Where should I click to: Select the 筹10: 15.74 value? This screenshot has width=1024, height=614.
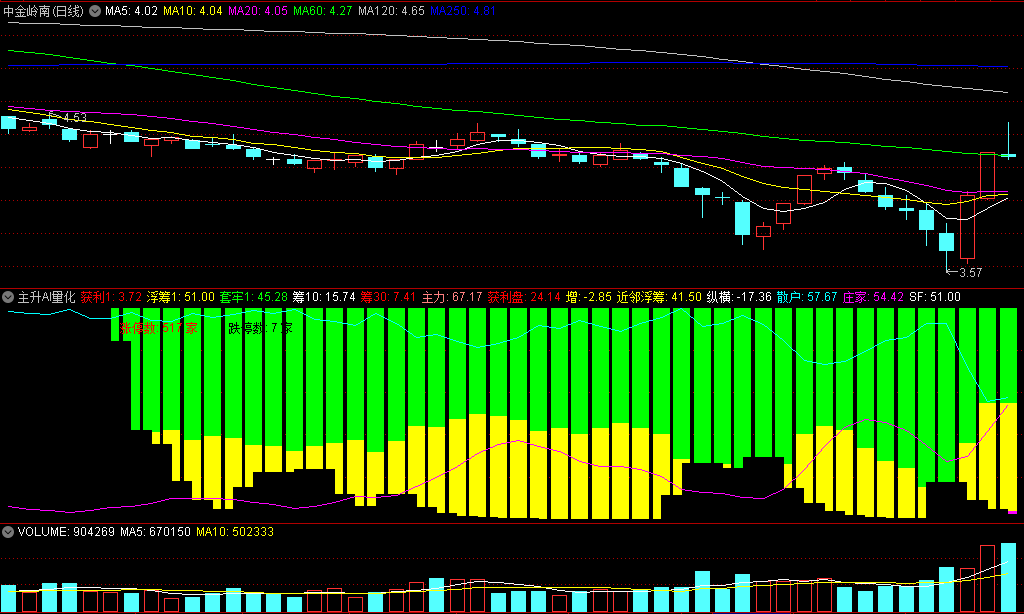(324, 297)
